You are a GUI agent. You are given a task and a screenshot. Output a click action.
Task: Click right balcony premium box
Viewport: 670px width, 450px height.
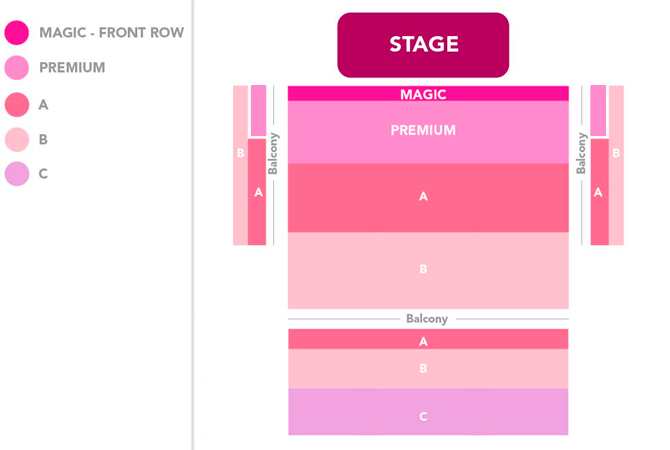click(x=598, y=110)
